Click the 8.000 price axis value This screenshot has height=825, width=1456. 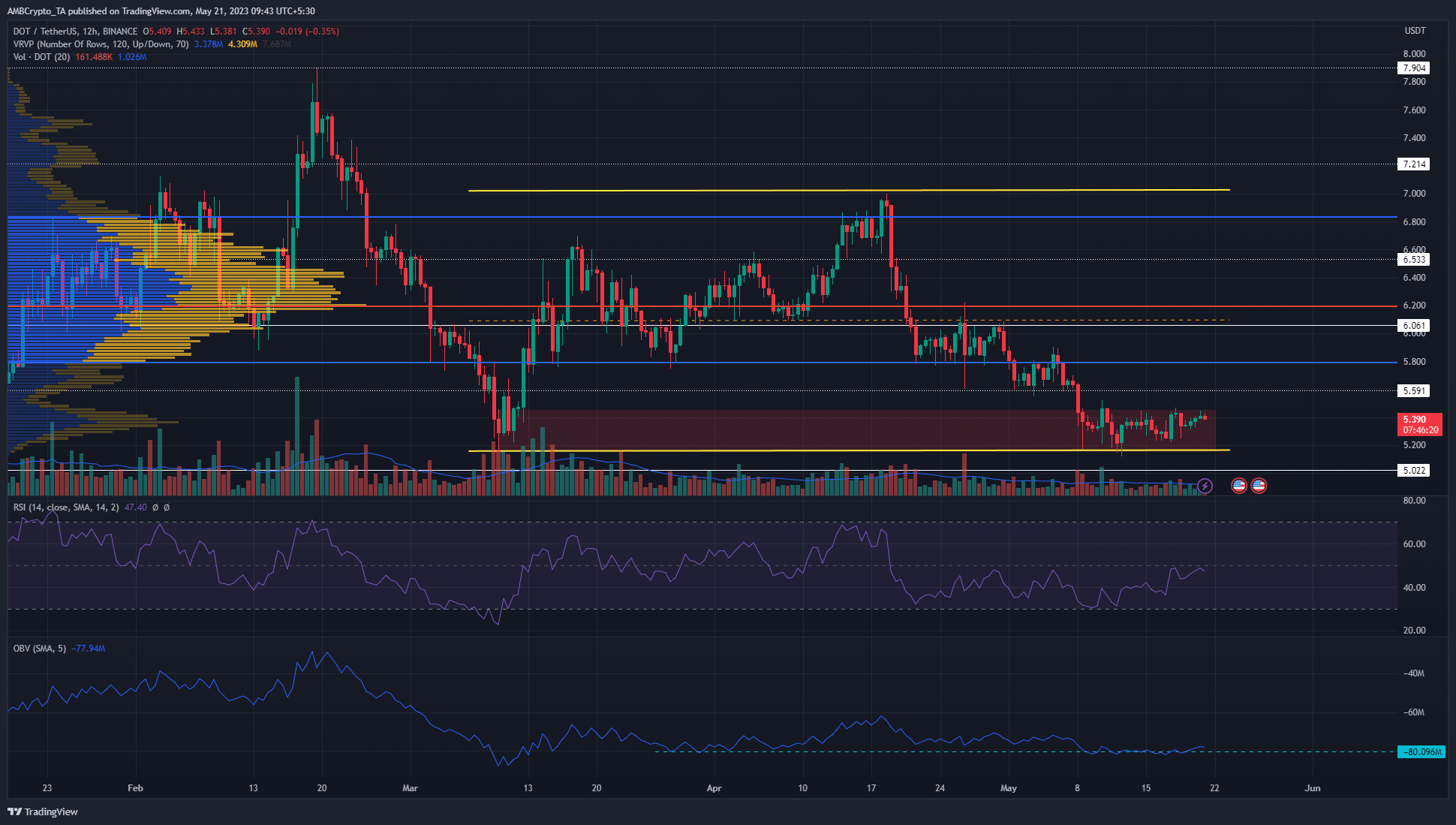(1415, 54)
